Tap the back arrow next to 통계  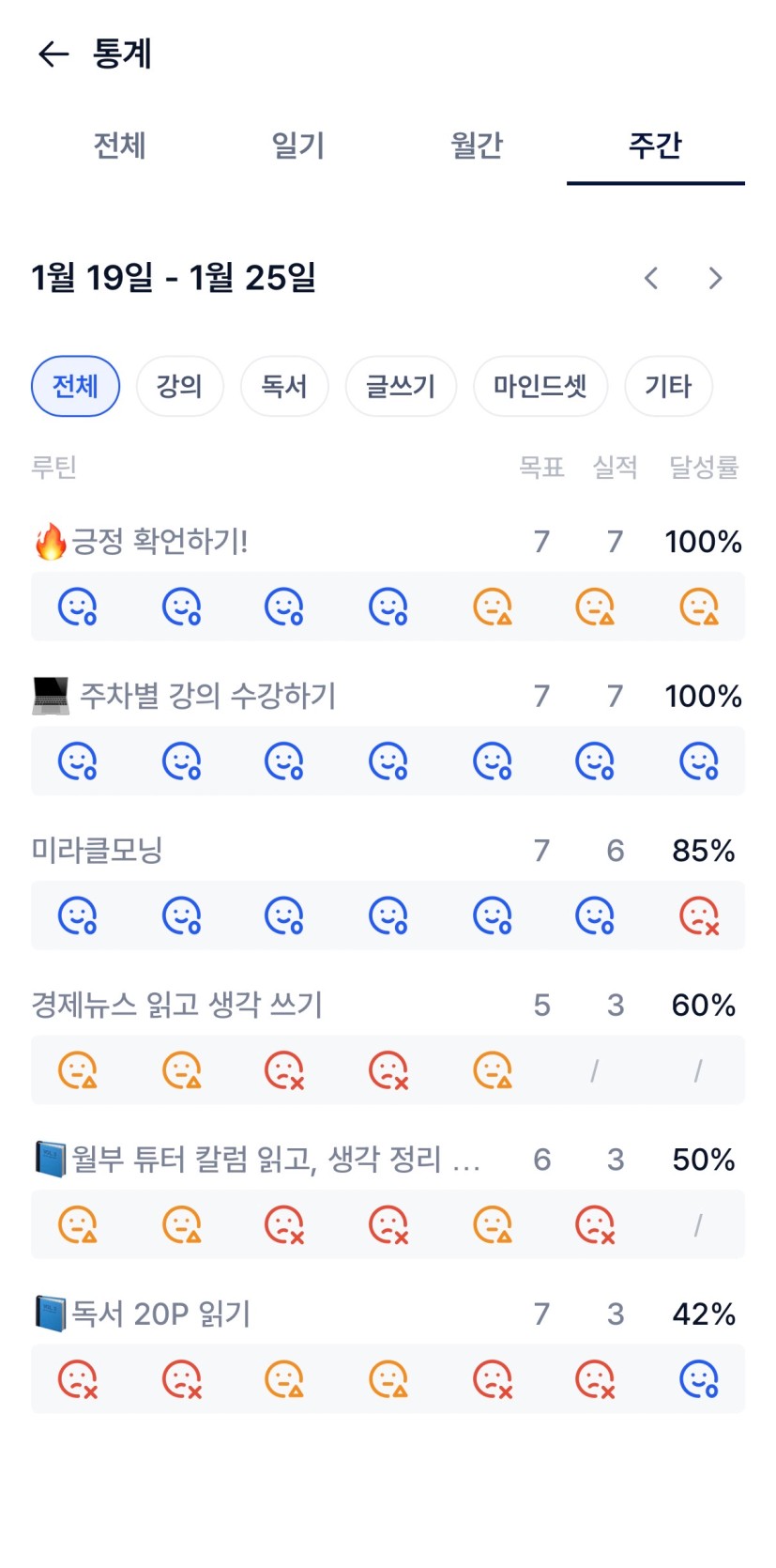tap(53, 54)
